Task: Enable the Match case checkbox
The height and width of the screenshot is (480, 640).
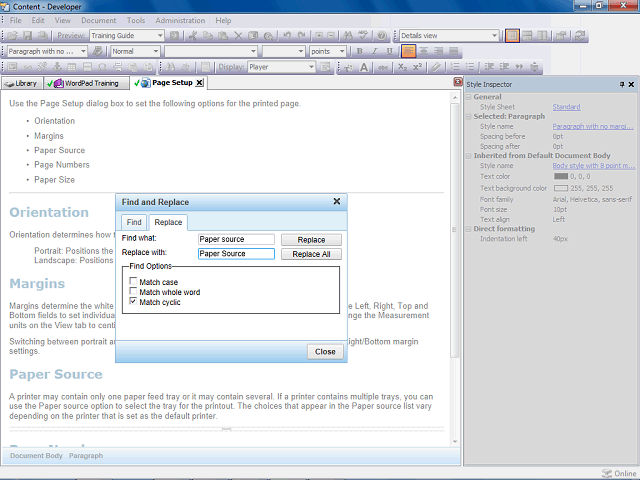Action: point(133,281)
